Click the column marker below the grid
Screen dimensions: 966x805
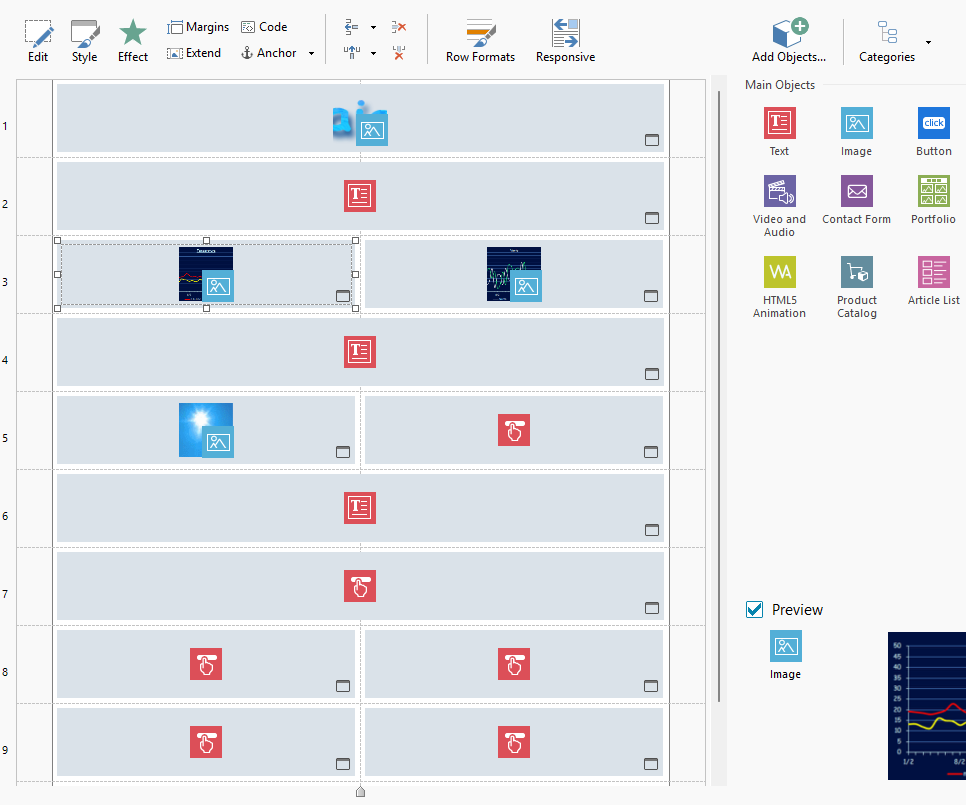click(x=360, y=792)
